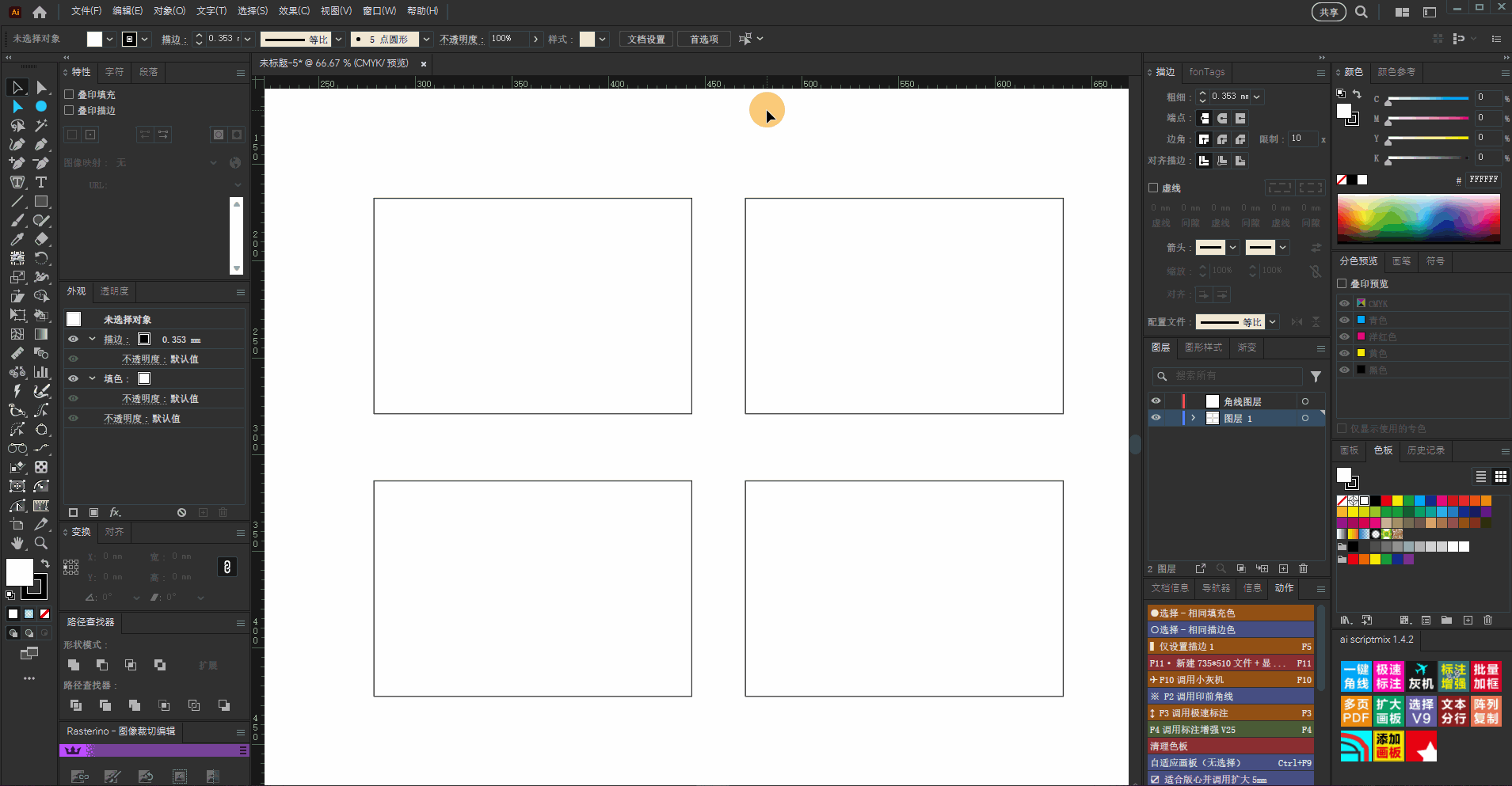Enable the 虚线 dashed line checkbox
The width and height of the screenshot is (1512, 786).
click(1153, 188)
